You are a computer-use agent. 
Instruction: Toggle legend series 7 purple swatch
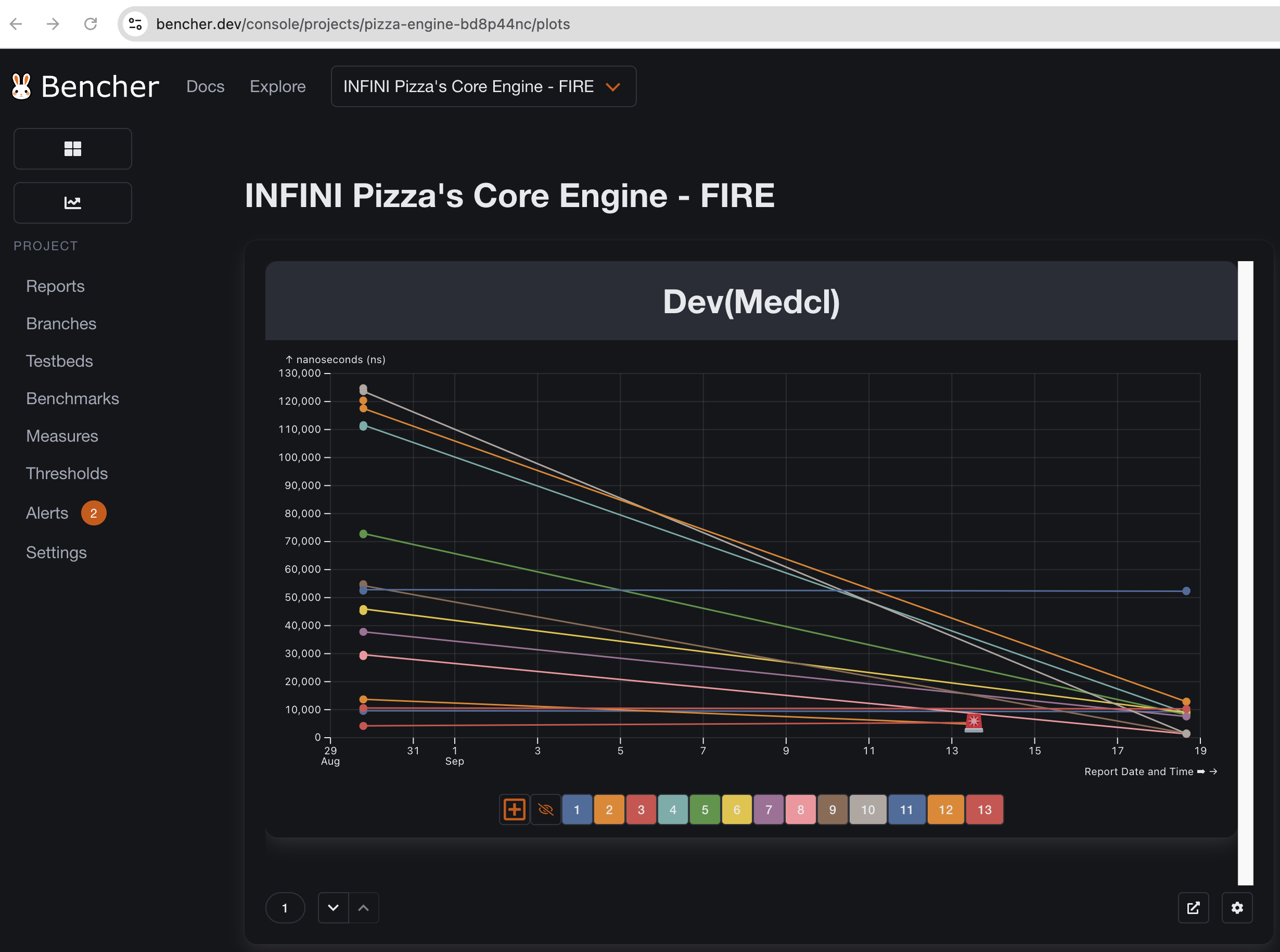coord(769,809)
